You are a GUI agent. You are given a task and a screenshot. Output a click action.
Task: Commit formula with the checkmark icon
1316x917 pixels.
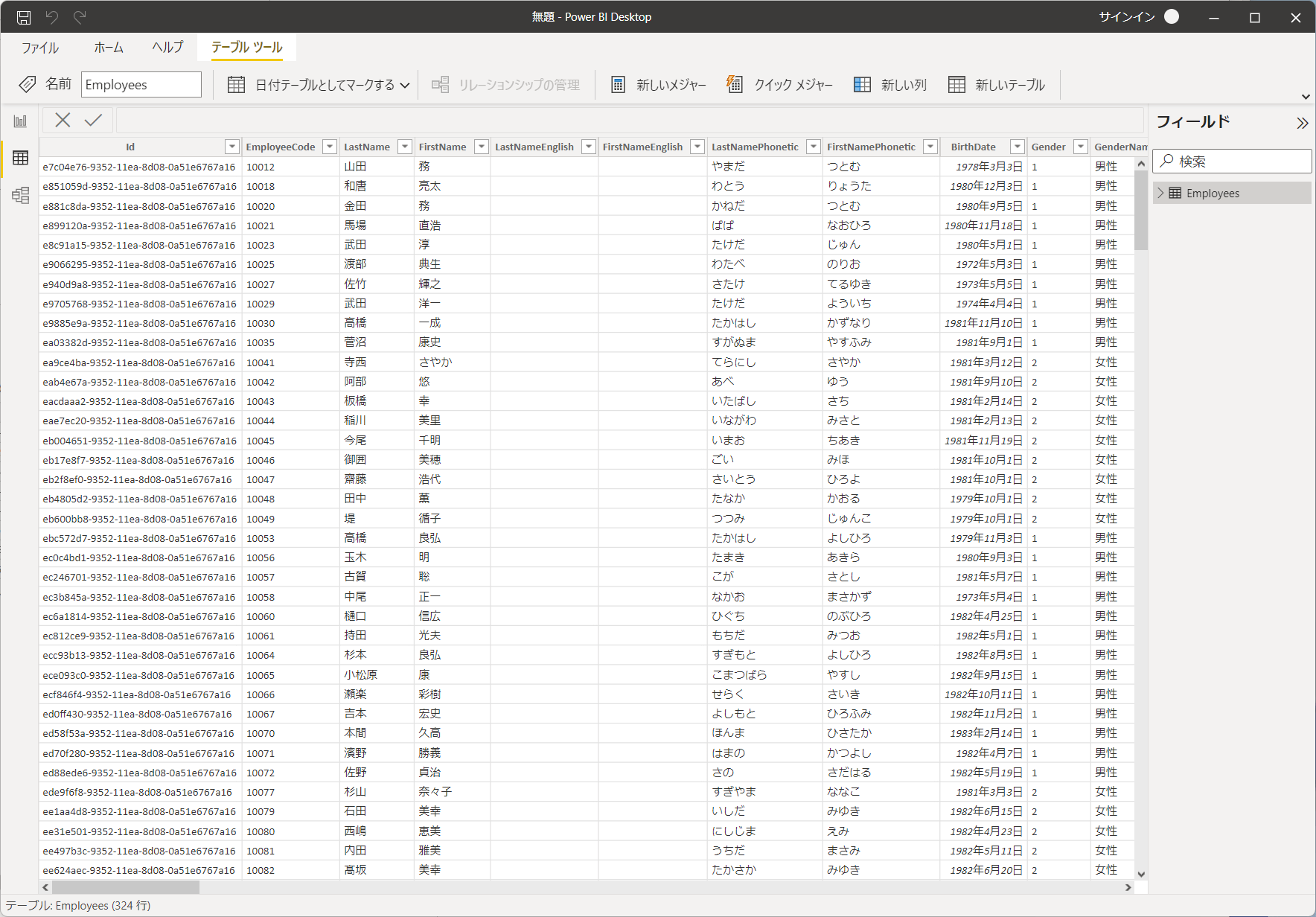pyautogui.click(x=93, y=120)
